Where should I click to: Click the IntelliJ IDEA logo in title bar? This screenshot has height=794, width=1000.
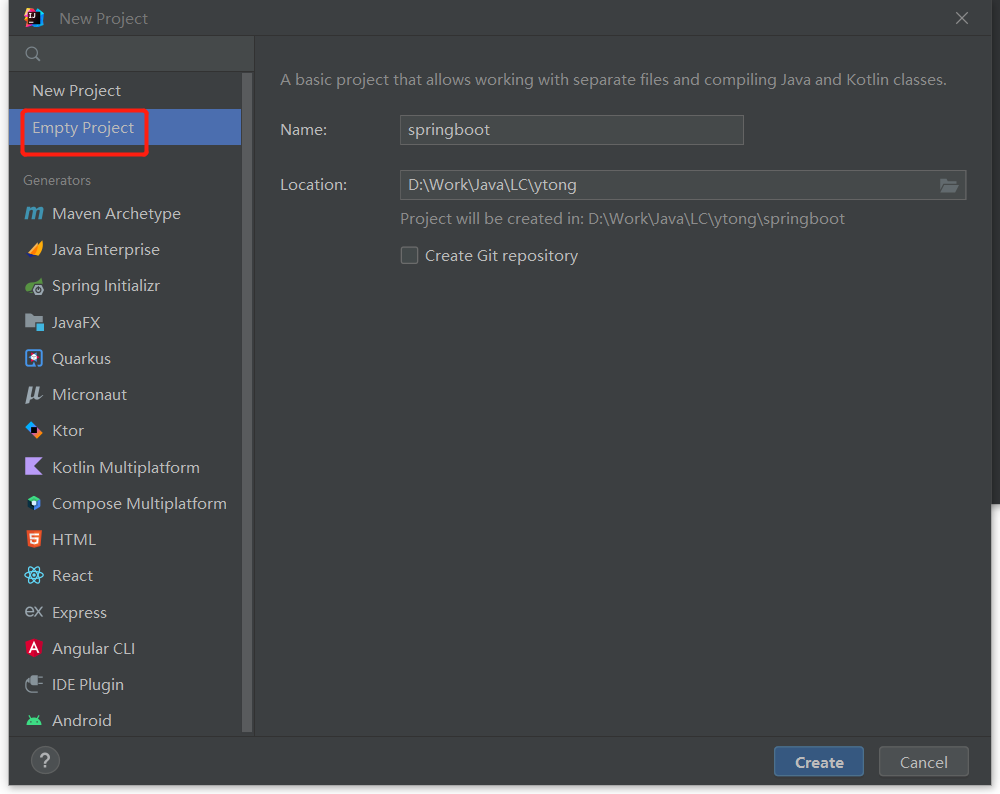point(33,18)
